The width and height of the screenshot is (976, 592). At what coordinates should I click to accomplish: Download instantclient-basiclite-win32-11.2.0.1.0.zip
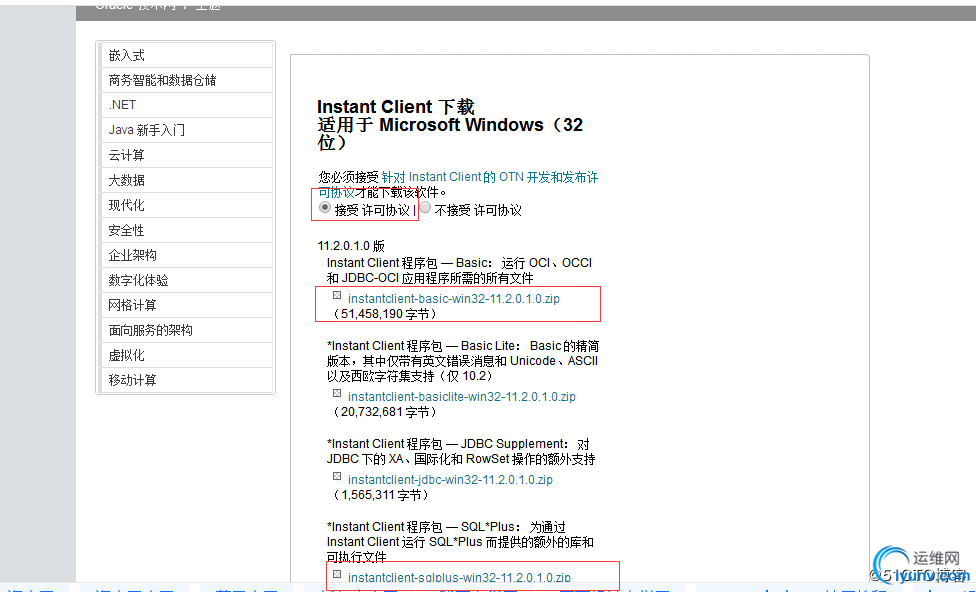[x=462, y=397]
